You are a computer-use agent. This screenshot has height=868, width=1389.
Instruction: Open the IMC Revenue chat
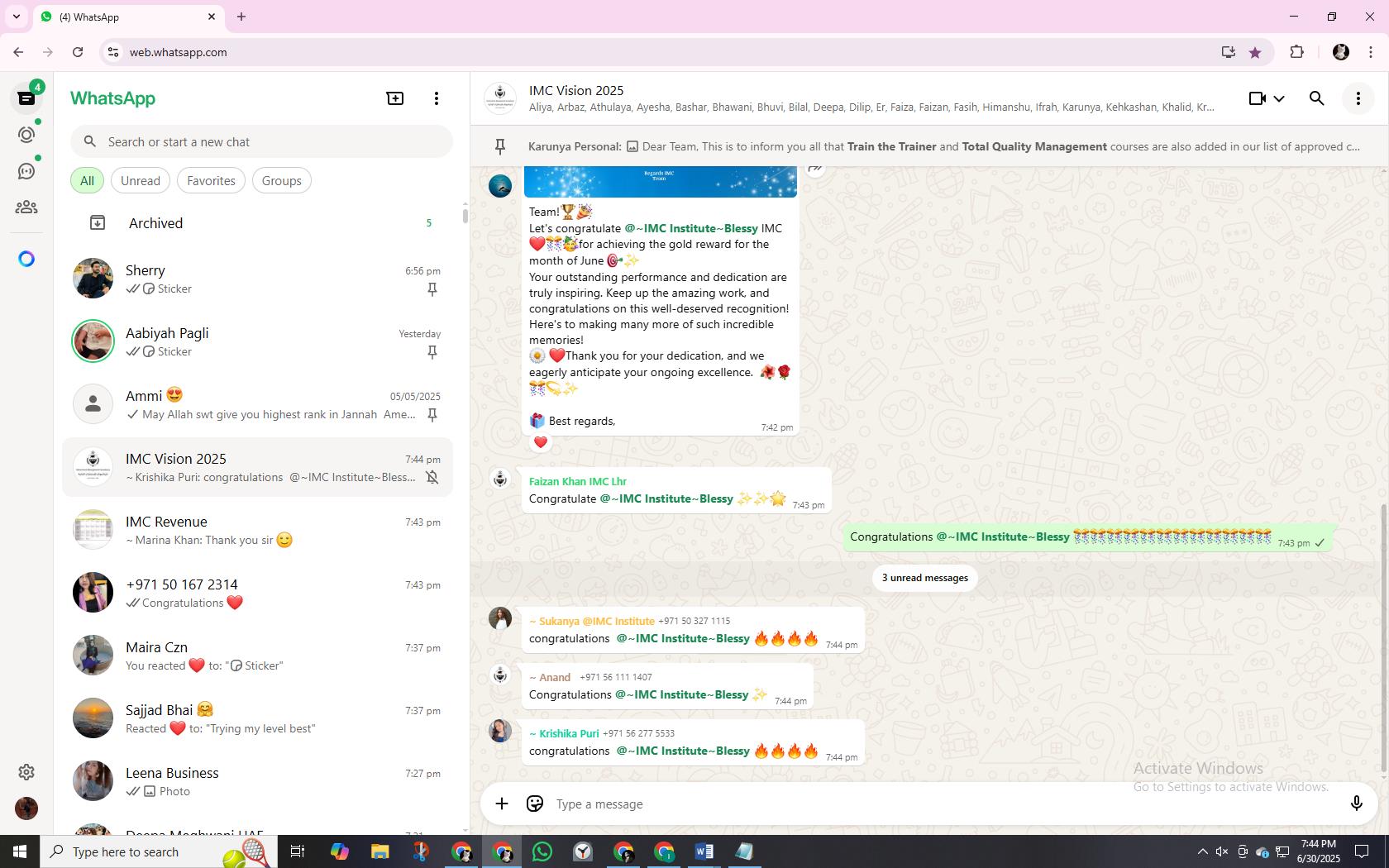click(258, 531)
